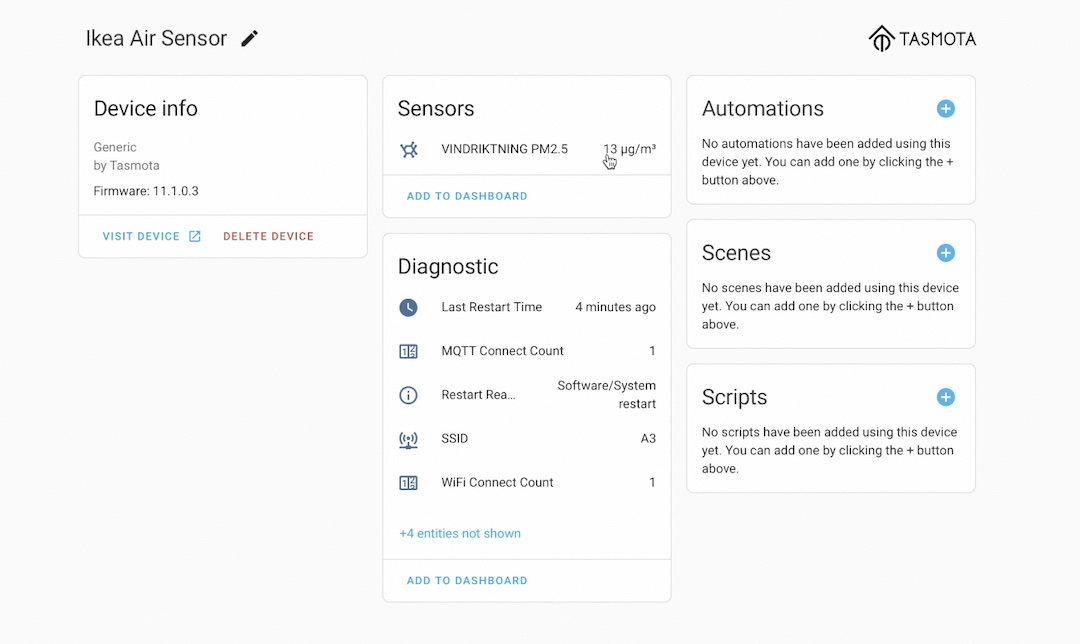Click the counter icon beside MQTT Connect Count
Screen dimensions: 1080x644
click(x=408, y=351)
